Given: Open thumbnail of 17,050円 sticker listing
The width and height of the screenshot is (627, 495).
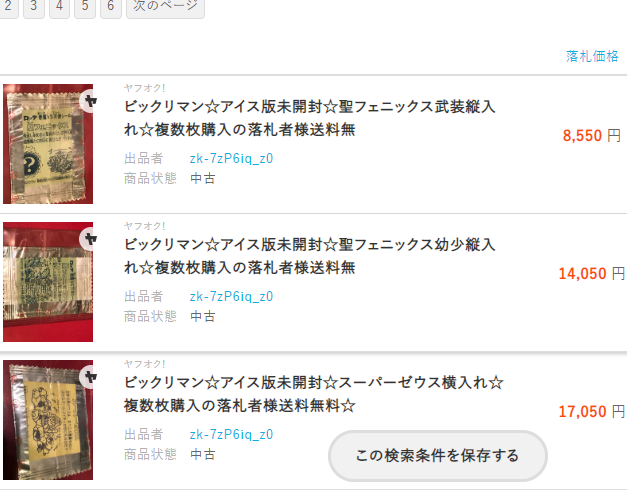Looking at the screenshot, I should point(48,420).
